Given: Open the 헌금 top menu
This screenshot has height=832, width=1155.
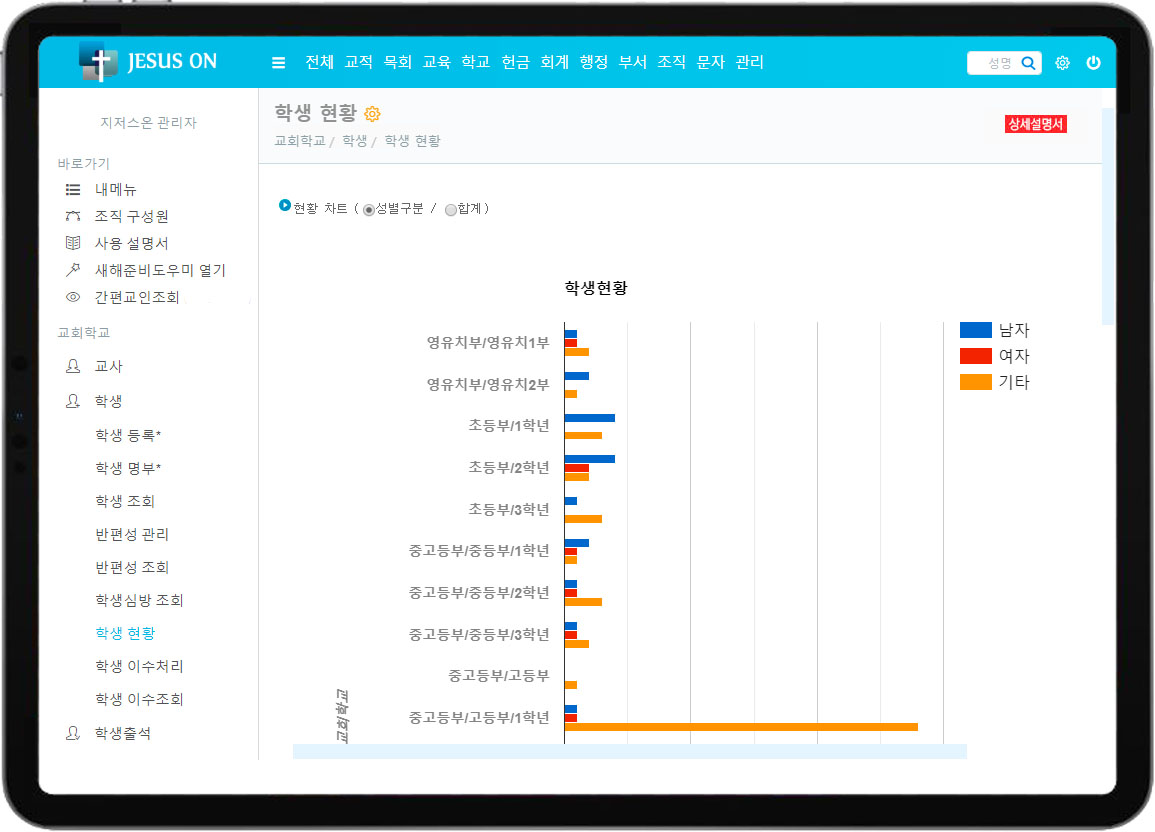Looking at the screenshot, I should pos(516,62).
